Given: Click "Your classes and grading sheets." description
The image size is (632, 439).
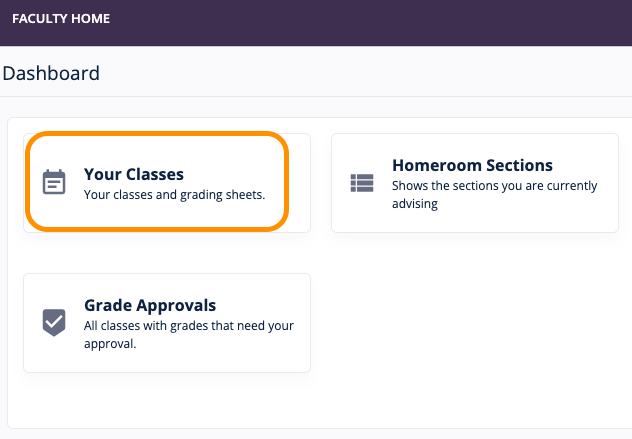Looking at the screenshot, I should point(174,195).
